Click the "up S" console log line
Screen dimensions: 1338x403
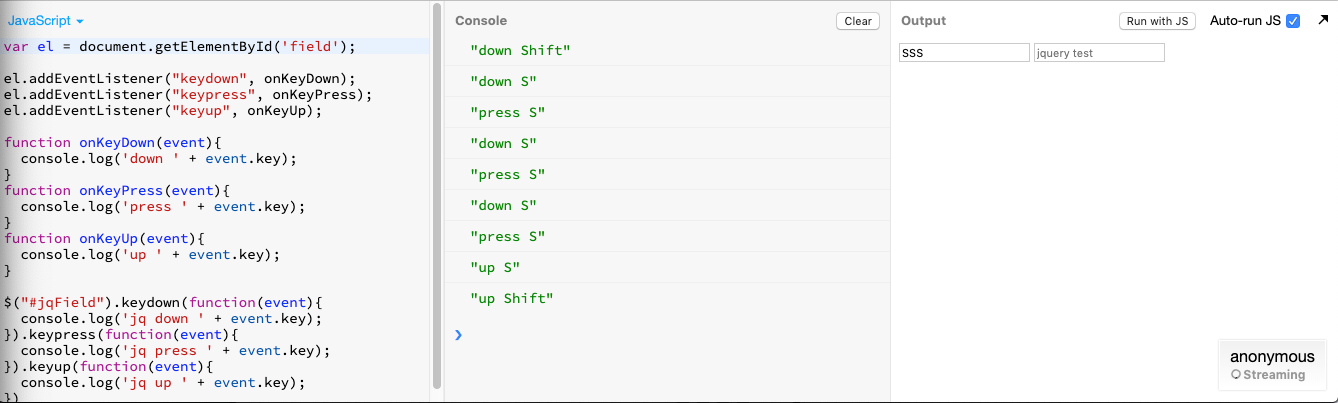(x=495, y=268)
